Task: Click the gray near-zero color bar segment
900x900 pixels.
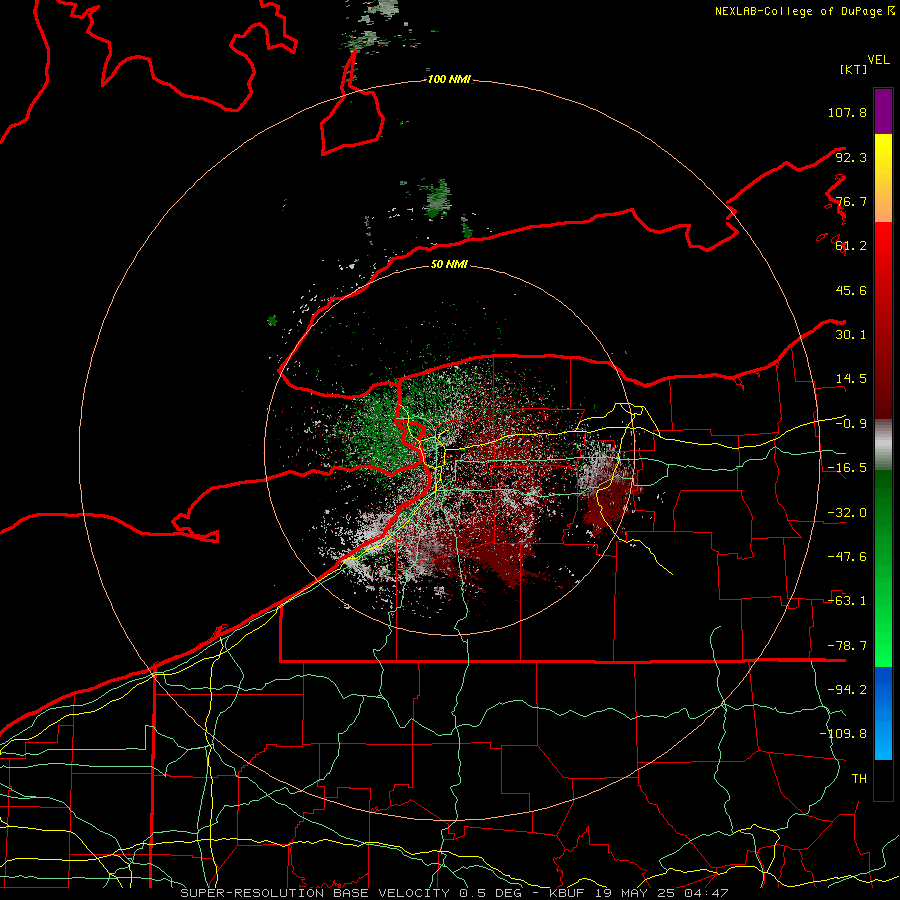Action: [883, 445]
